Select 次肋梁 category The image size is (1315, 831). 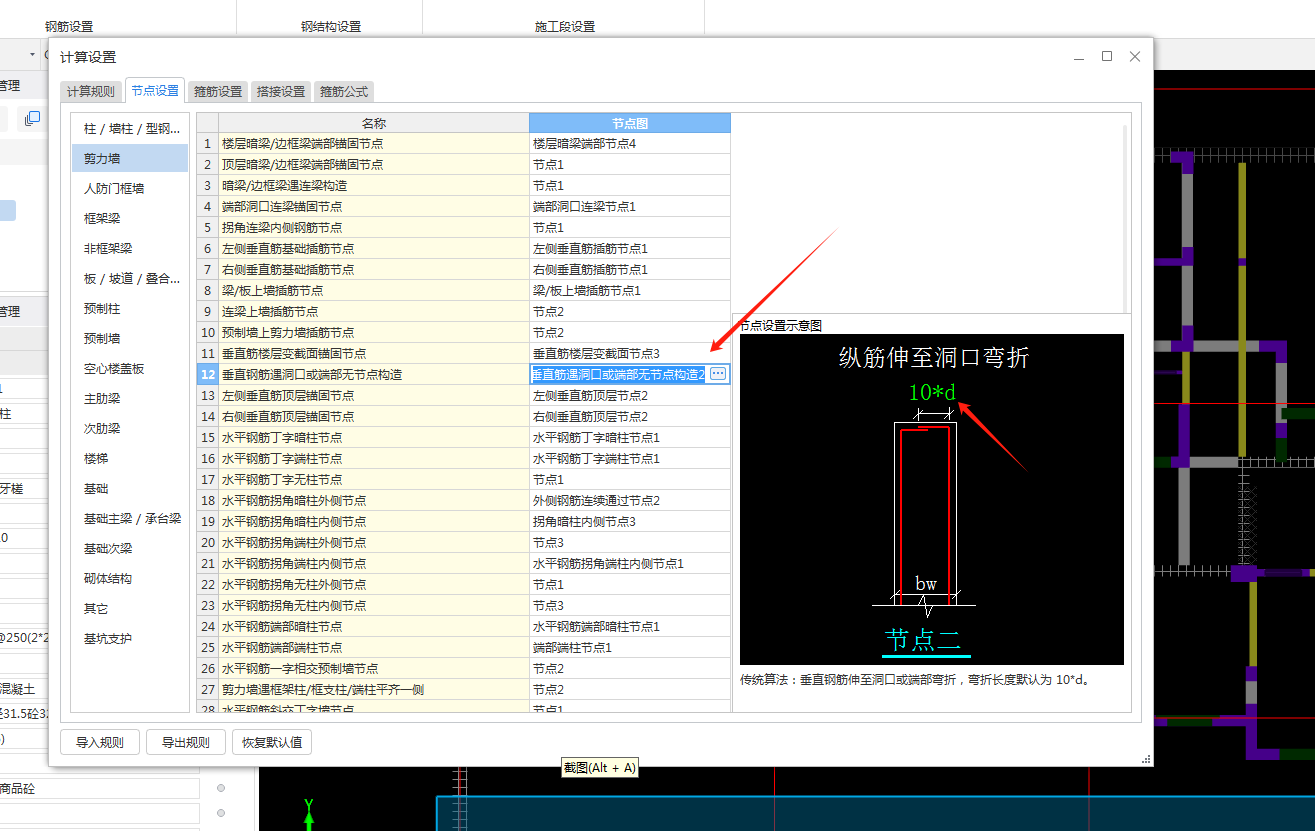click(x=130, y=428)
